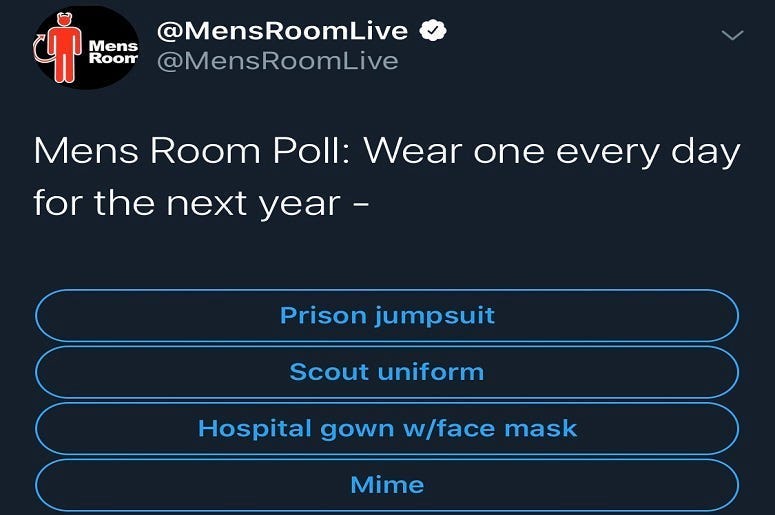Screen dimensions: 775x515
Task: Pick the "Mime" poll answer
Action: (387, 485)
